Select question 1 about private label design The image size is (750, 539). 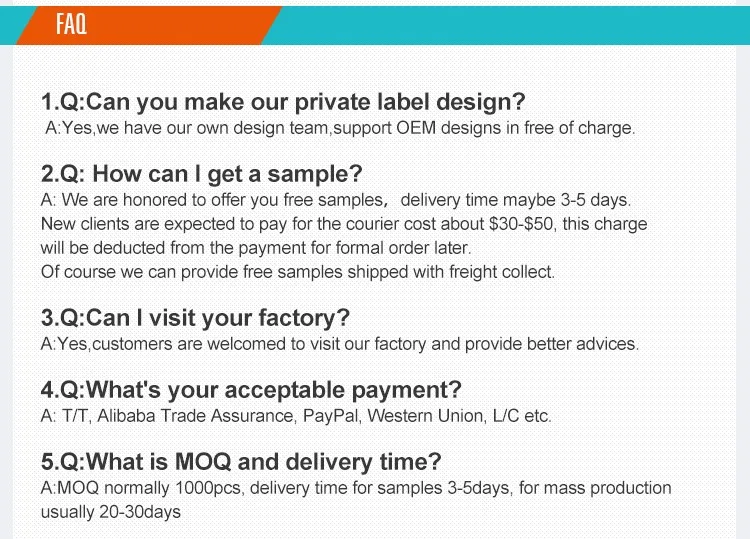tap(283, 102)
